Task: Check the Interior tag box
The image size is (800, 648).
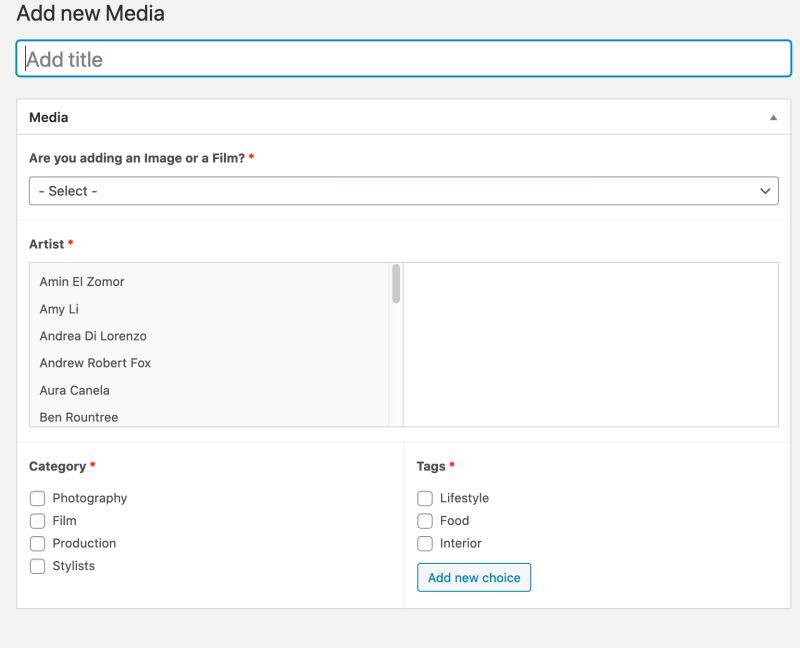Action: coord(425,544)
